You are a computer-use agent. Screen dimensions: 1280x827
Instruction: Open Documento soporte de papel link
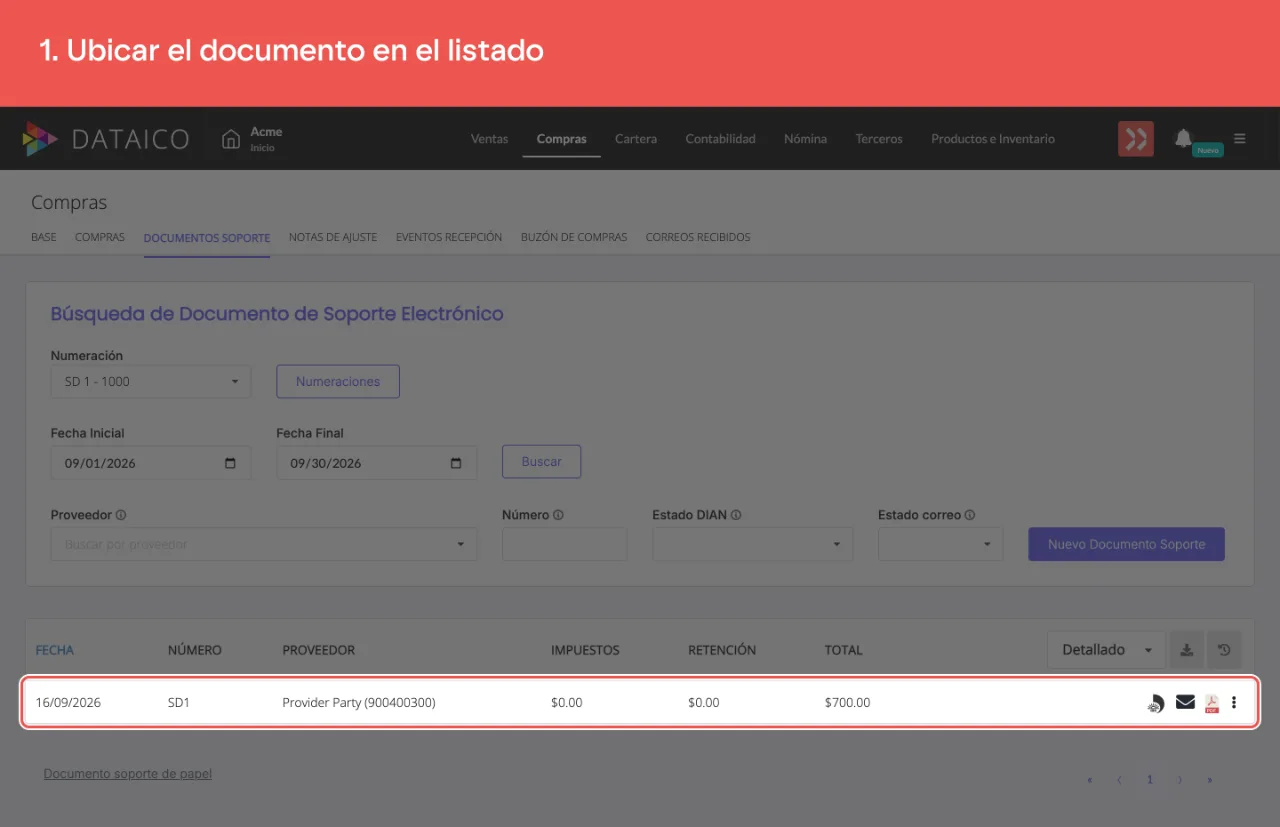pyautogui.click(x=128, y=774)
